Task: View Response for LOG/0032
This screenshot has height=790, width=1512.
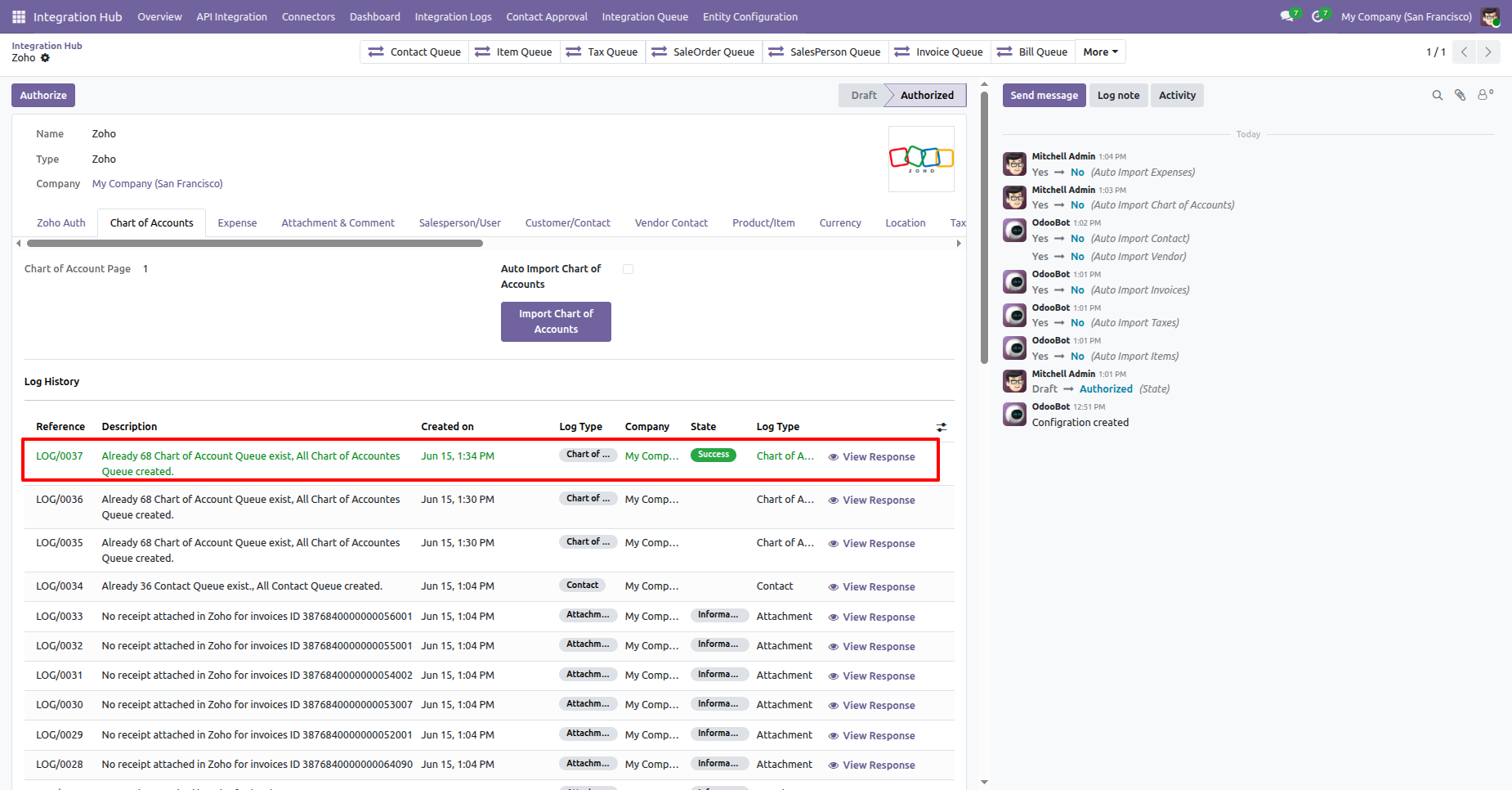Action: click(871, 647)
